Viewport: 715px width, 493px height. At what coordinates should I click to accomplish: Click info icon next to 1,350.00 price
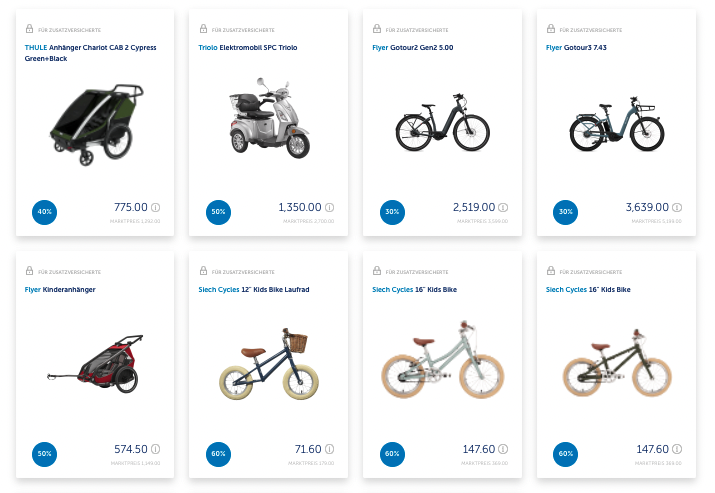(x=330, y=208)
